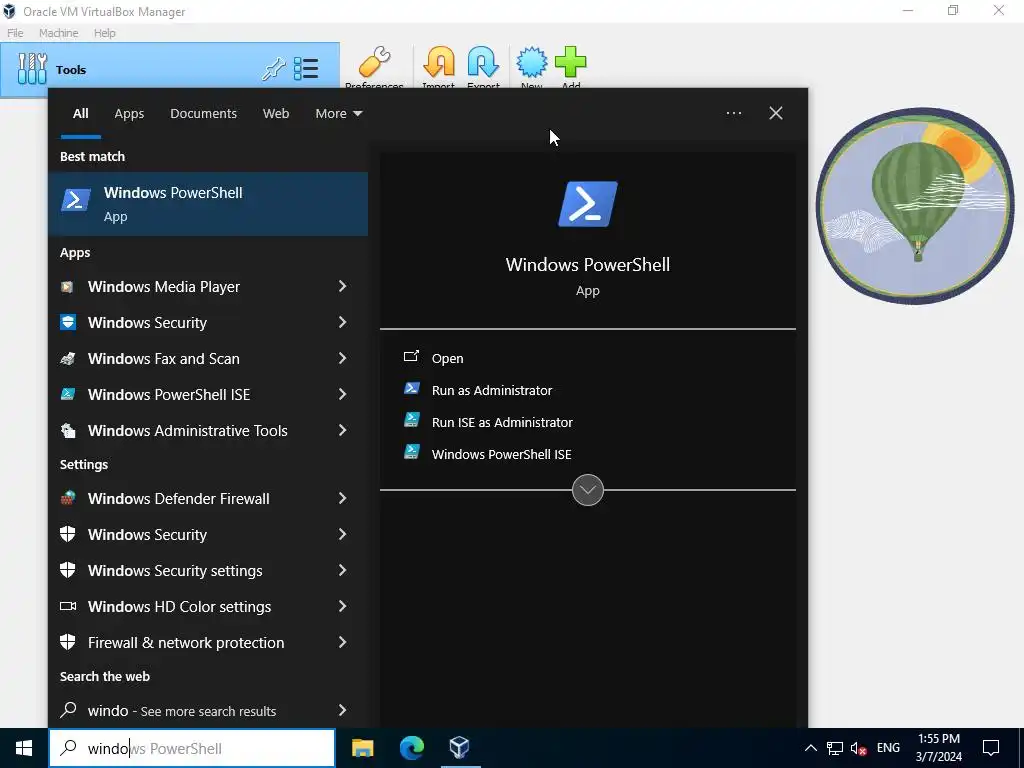Expand Windows Defender Firewall arrow
Image resolution: width=1024 pixels, height=768 pixels.
(342, 498)
